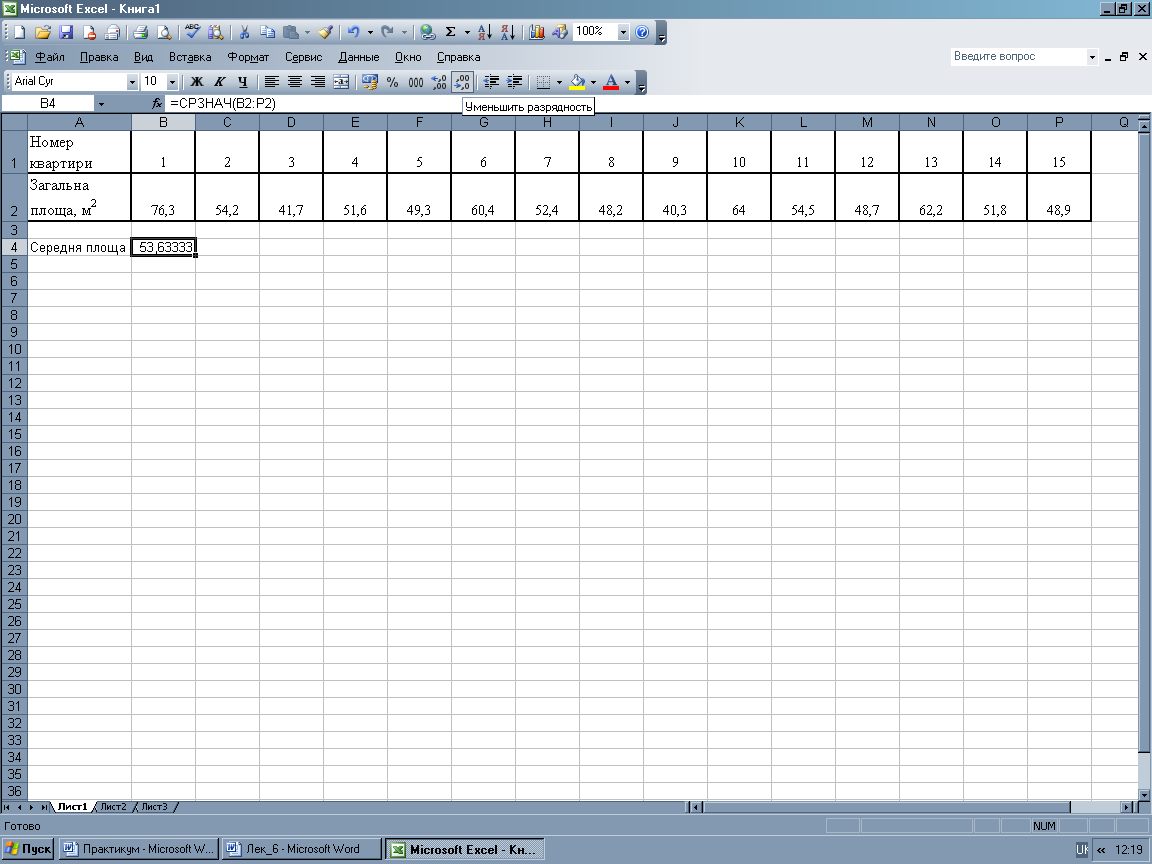Apply currency format icon
This screenshot has height=864, width=1152.
370,82
